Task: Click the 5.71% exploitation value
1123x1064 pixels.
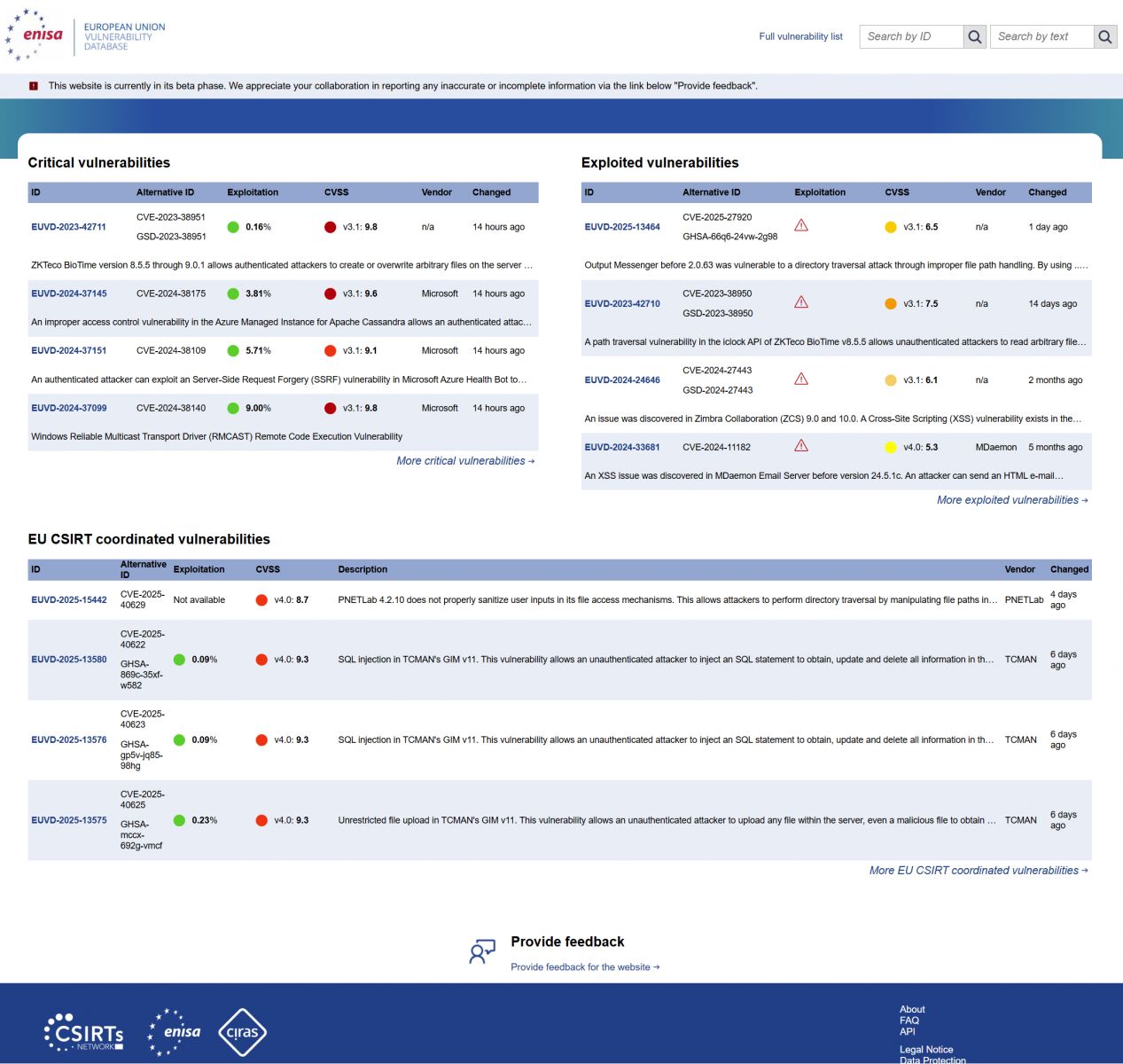Action: tap(258, 351)
